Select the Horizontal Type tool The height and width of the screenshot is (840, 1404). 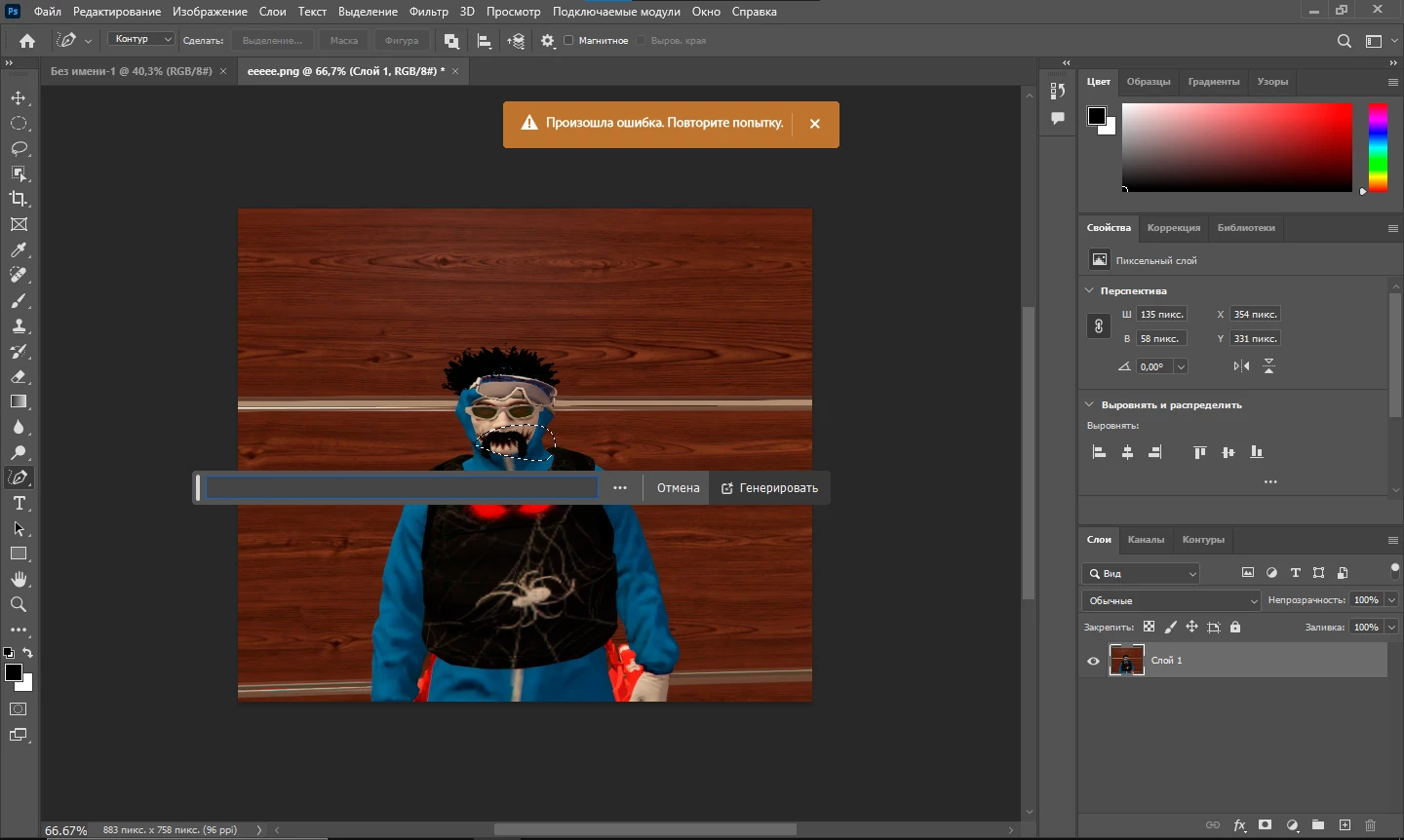[x=19, y=503]
